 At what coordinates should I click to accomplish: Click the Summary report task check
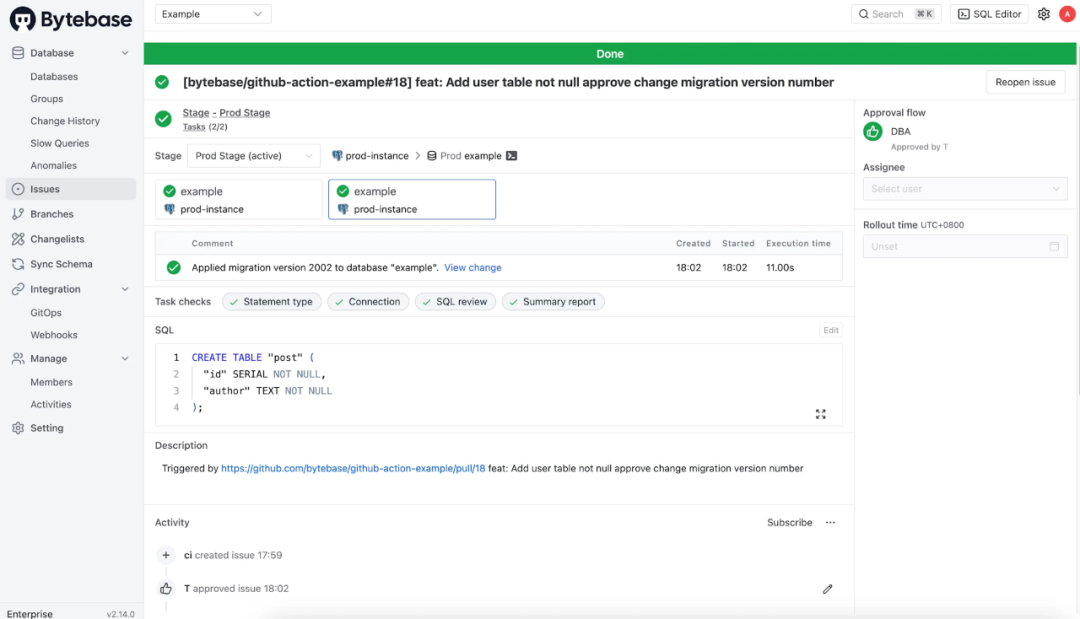coord(553,302)
